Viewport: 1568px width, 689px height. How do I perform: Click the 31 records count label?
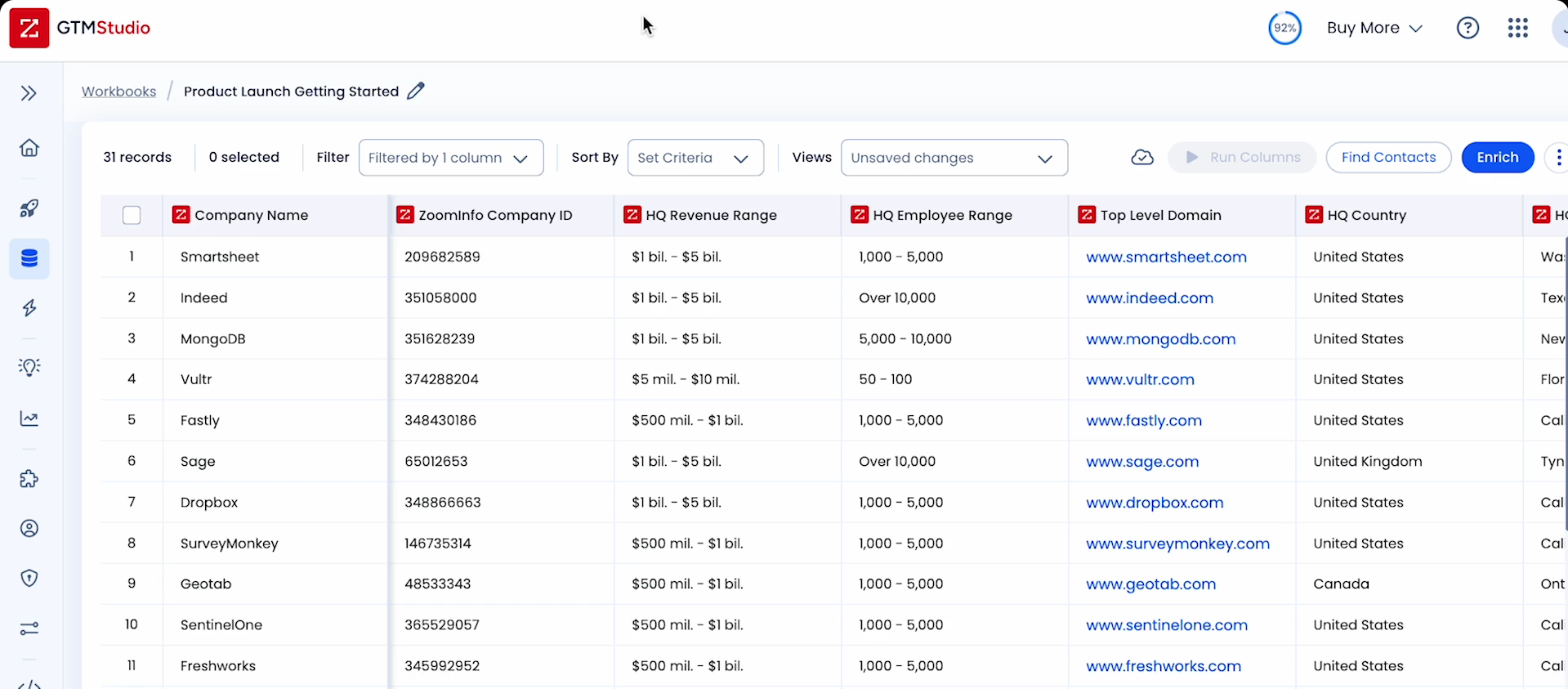(x=137, y=157)
